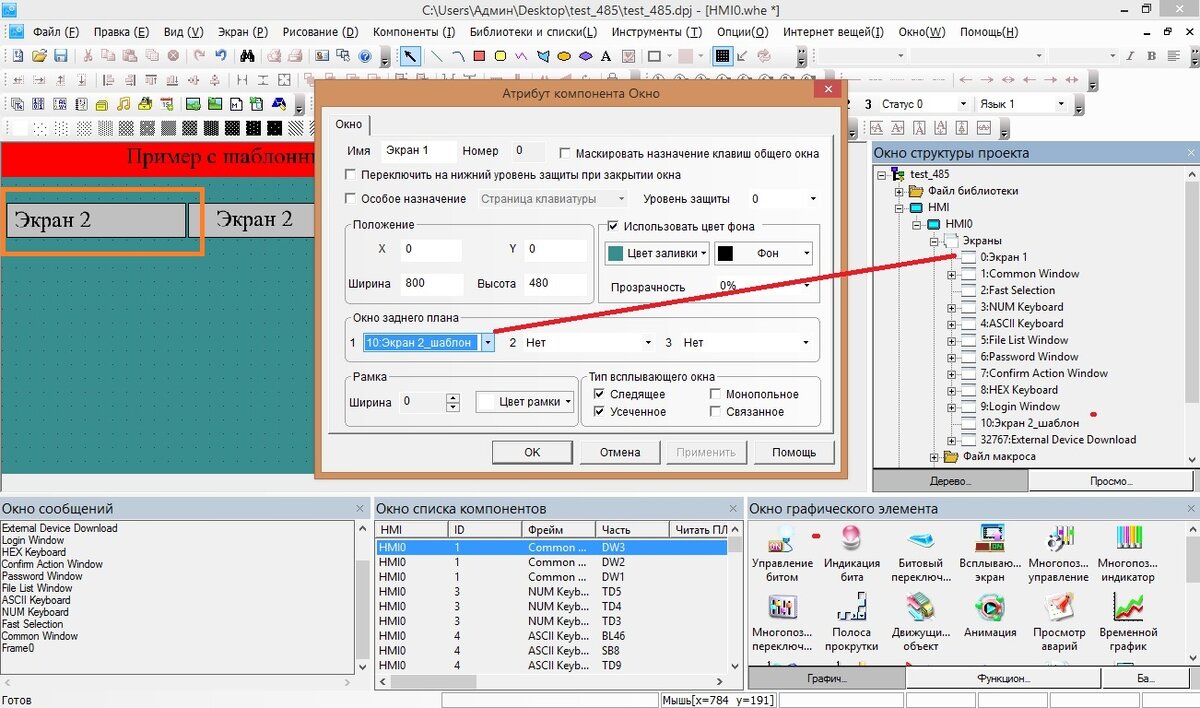The height and width of the screenshot is (708, 1200).
Task: Open 'Цвет заливки' color picker
Action: tap(658, 254)
